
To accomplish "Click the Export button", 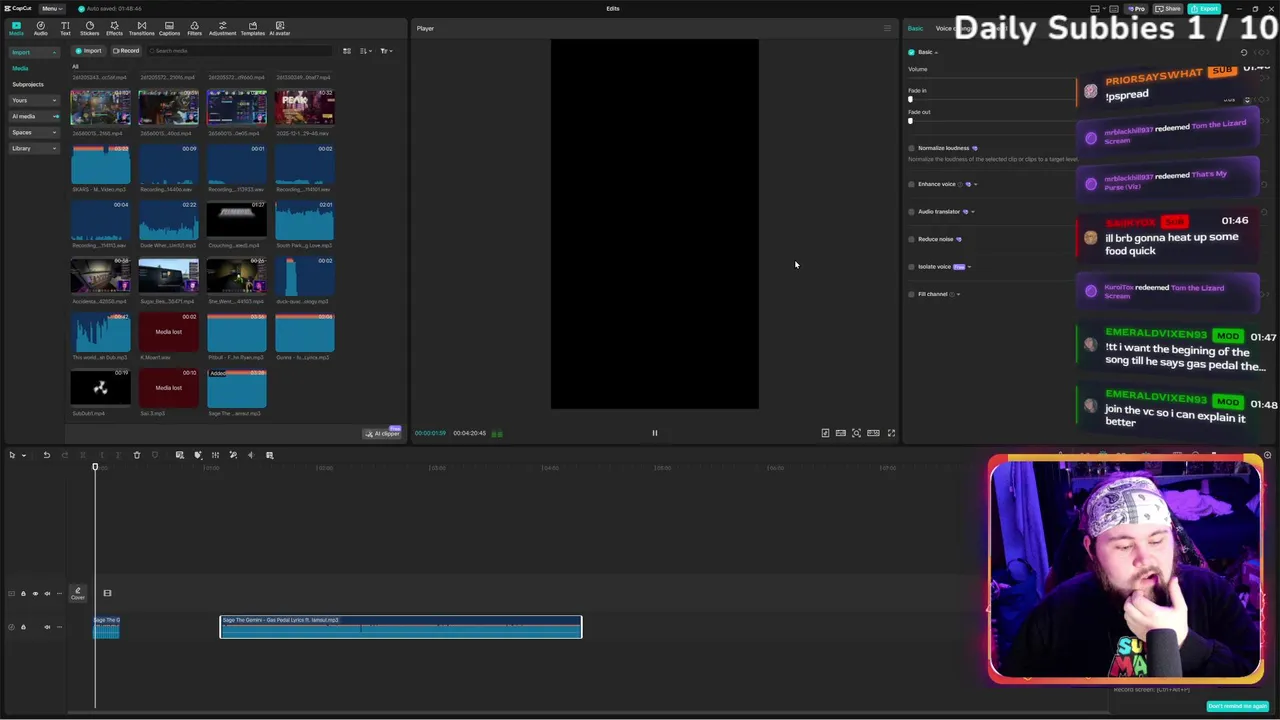I will point(1205,8).
